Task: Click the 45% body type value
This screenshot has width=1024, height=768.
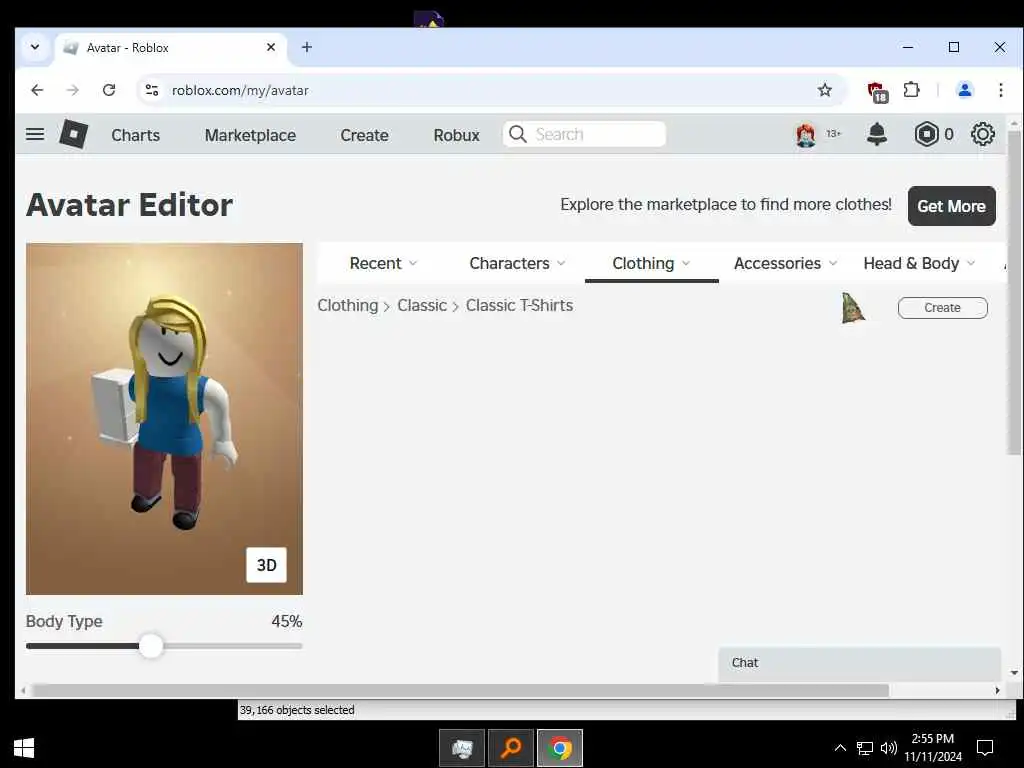Action: coord(287,621)
